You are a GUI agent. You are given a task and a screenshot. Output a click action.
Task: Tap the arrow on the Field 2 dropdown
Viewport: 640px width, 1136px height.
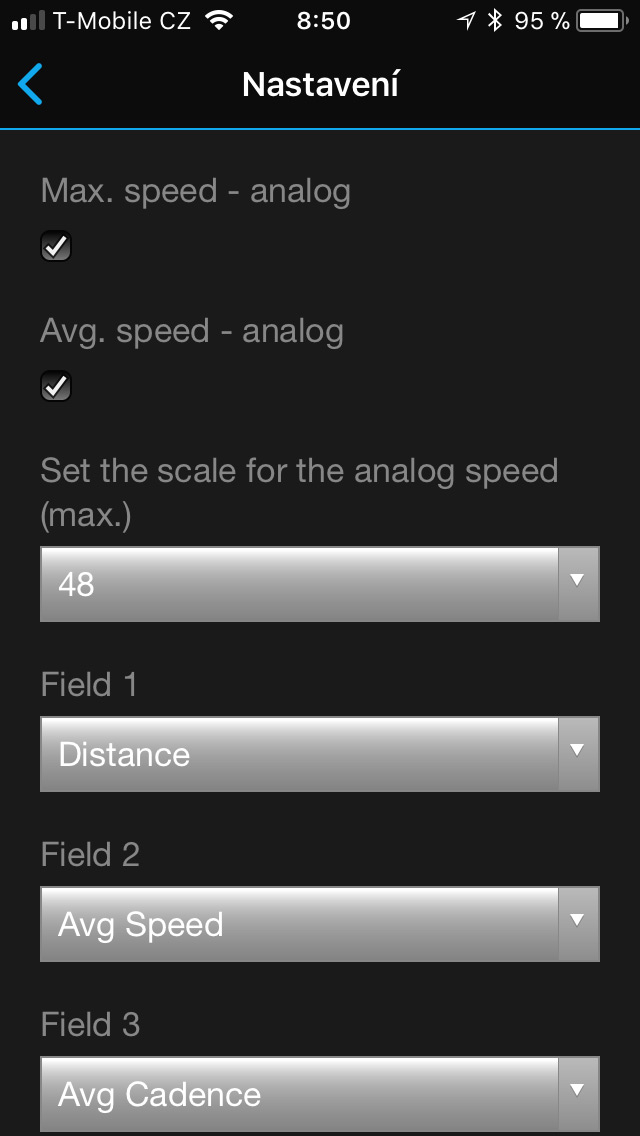point(577,922)
